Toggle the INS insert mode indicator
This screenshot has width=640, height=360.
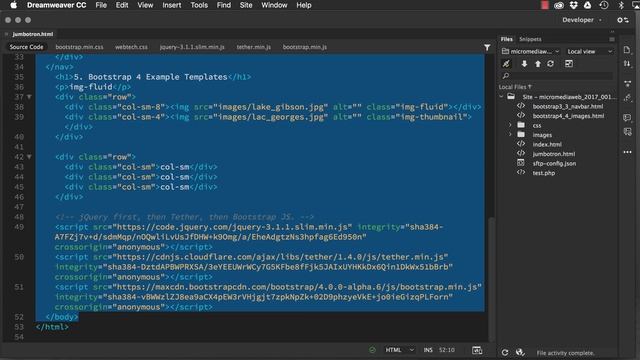click(x=428, y=350)
